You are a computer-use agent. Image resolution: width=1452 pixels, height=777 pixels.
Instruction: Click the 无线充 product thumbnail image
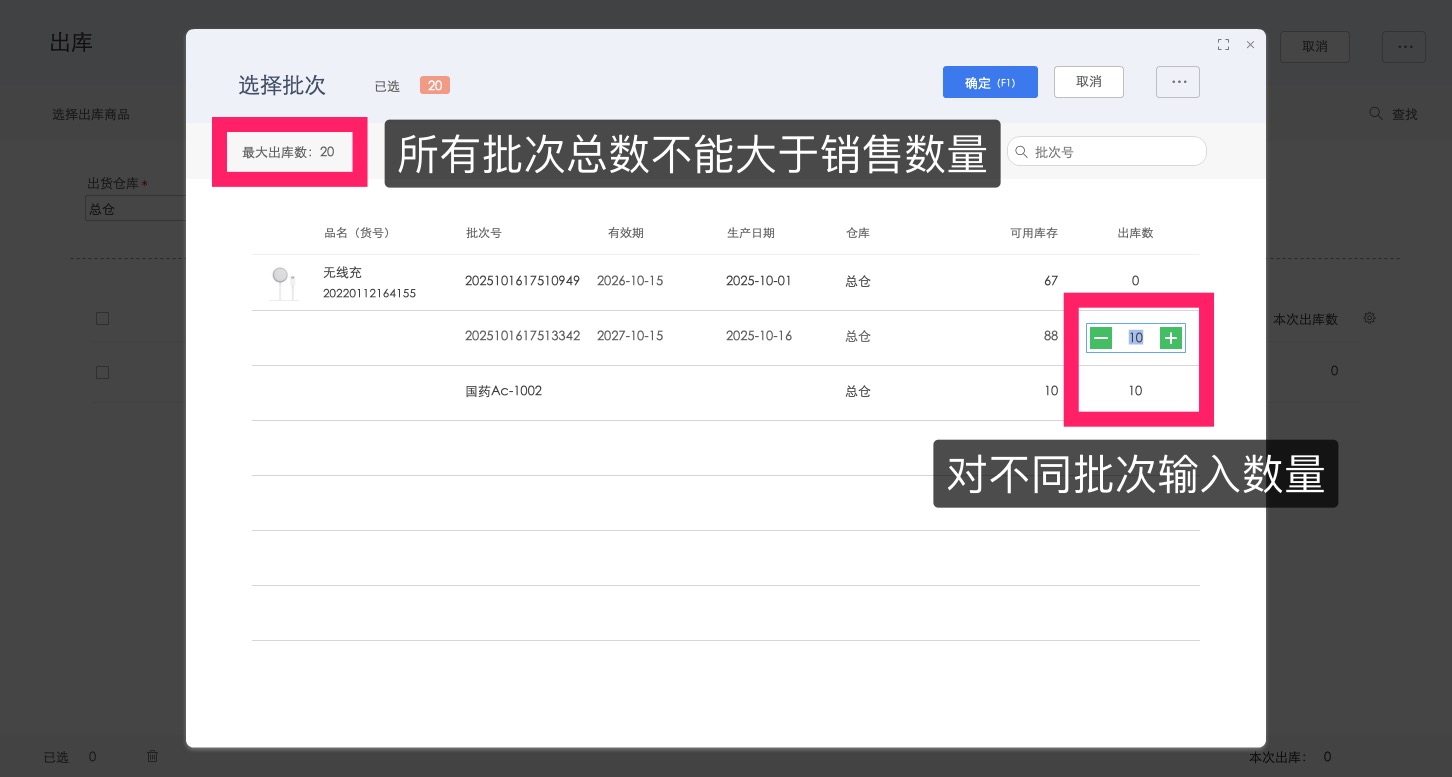coord(282,281)
